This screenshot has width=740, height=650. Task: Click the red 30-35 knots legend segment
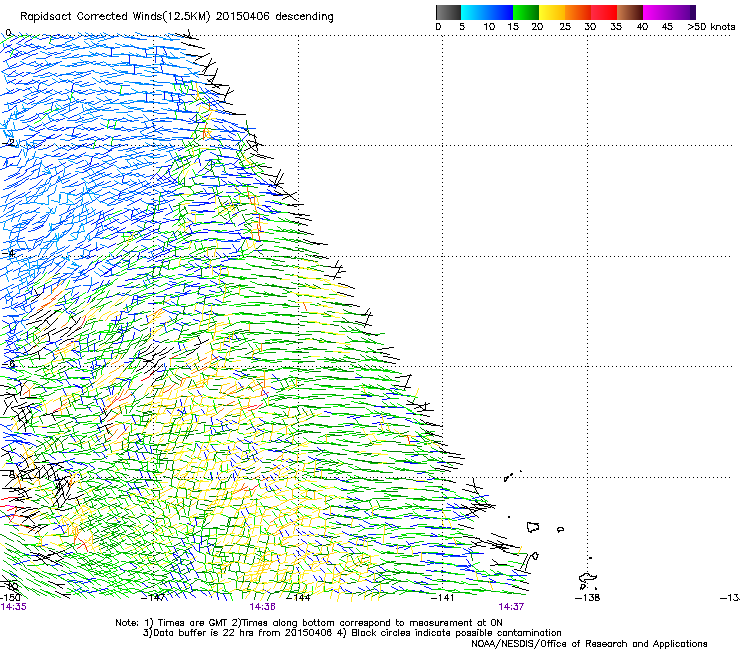604,12
